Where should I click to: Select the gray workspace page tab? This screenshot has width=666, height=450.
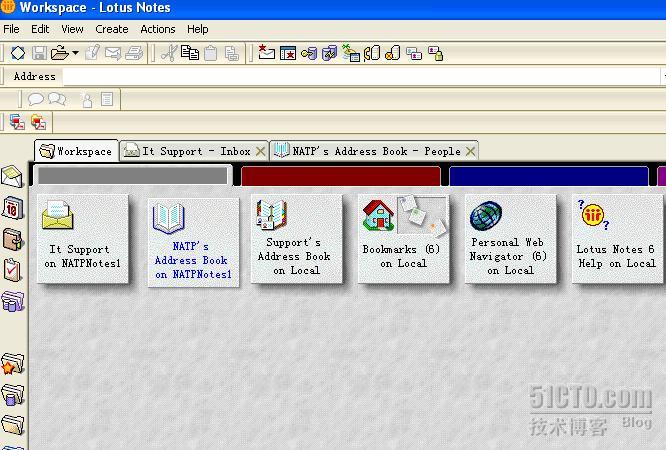pos(133,175)
